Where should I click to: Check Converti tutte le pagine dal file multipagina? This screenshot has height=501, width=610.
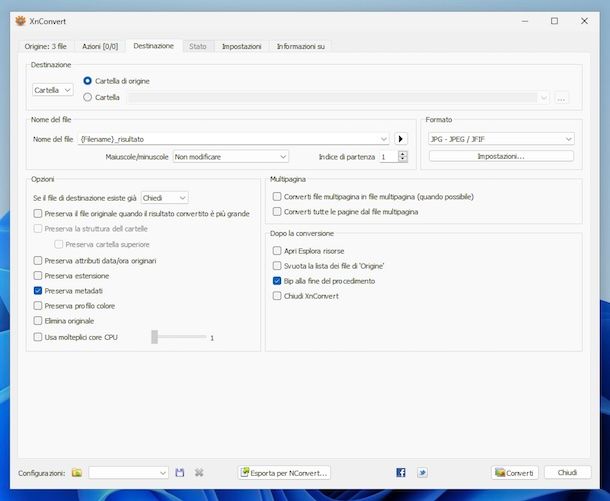(277, 212)
